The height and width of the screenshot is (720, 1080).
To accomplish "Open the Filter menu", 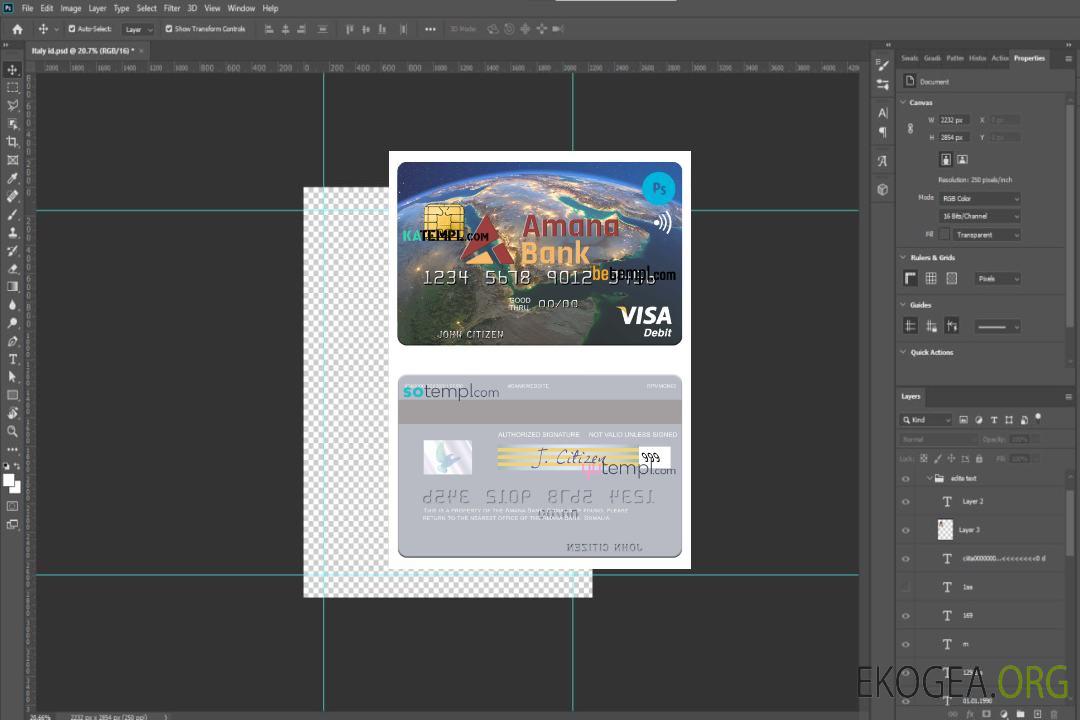I will (x=172, y=8).
